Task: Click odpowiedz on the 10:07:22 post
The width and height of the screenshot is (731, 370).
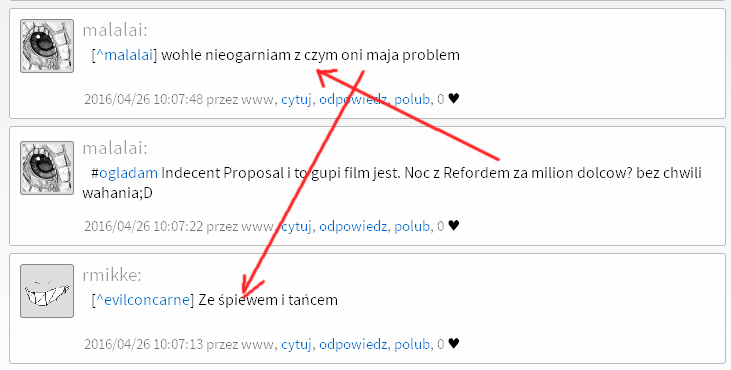Action: pos(353,226)
